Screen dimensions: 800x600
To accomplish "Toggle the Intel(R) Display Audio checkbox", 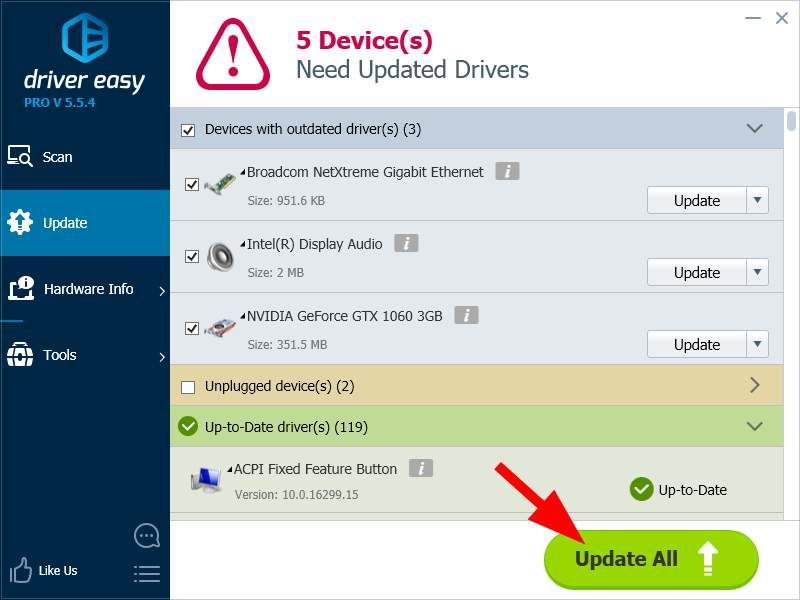I will 192,257.
